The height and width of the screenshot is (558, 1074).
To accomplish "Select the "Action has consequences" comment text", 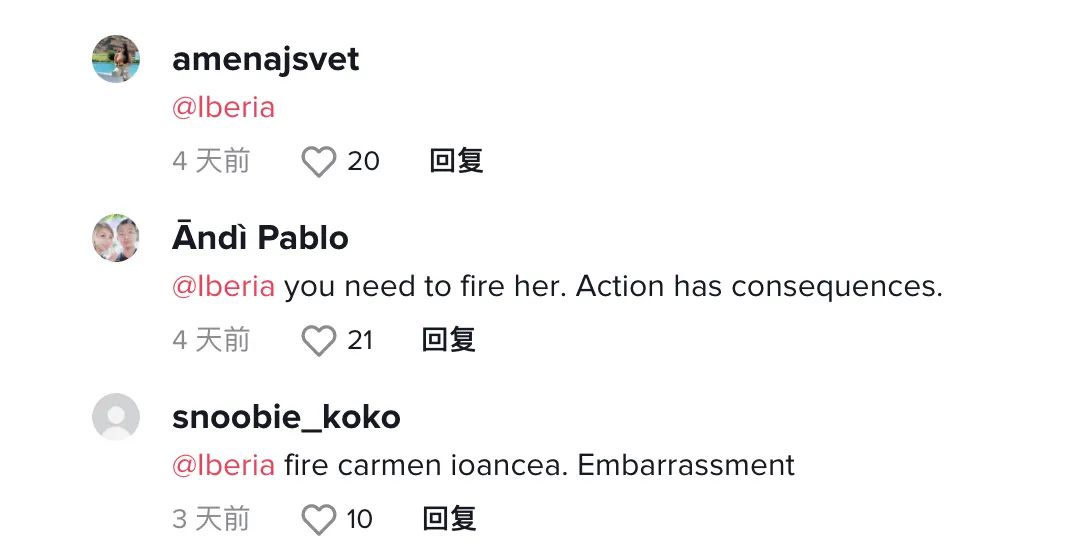I will [x=759, y=286].
